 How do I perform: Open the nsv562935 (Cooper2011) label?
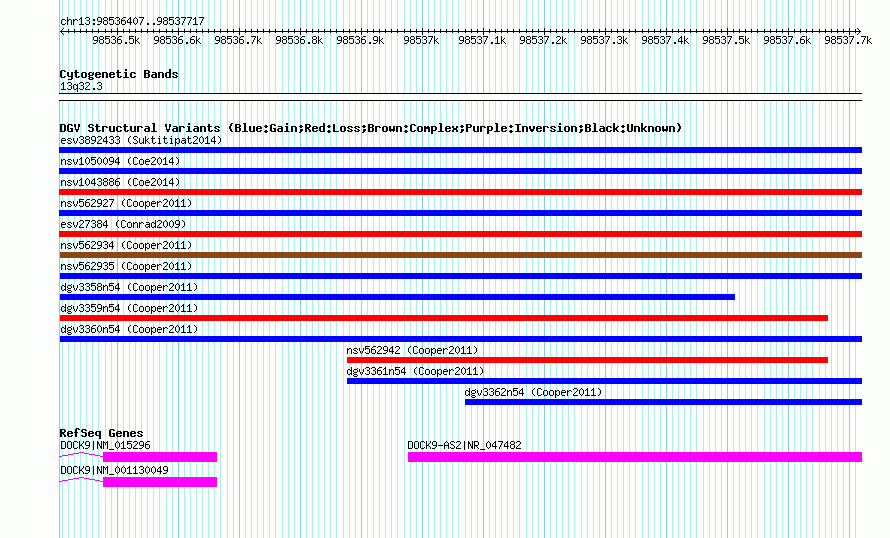point(126,266)
